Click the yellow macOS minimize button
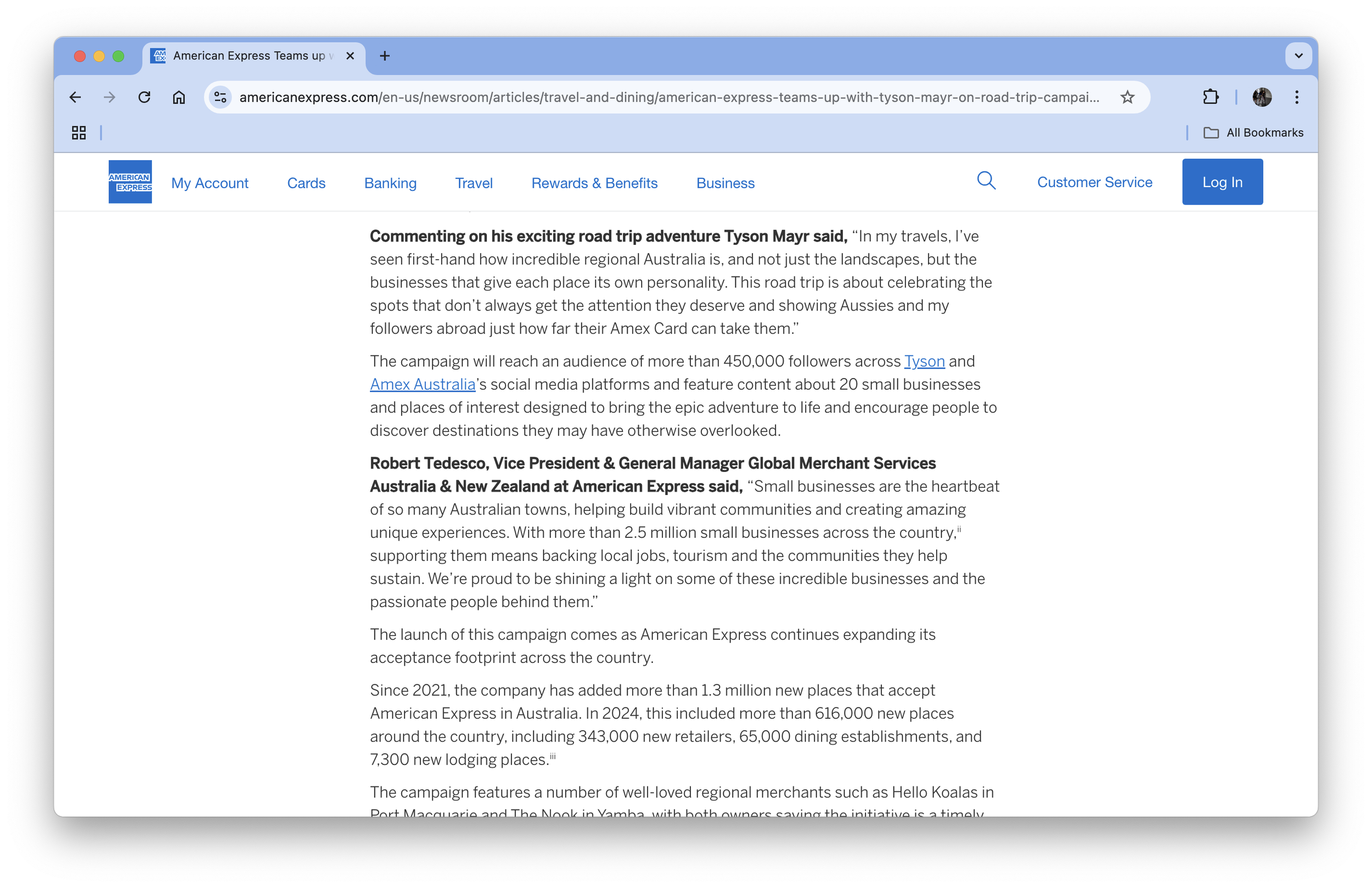Image resolution: width=1372 pixels, height=888 pixels. coord(99,55)
